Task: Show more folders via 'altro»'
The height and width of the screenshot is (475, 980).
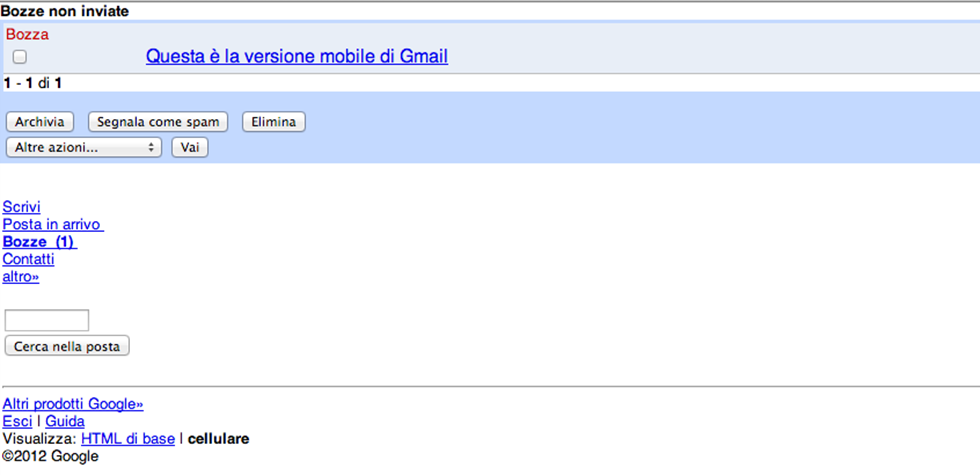Action: [21, 276]
